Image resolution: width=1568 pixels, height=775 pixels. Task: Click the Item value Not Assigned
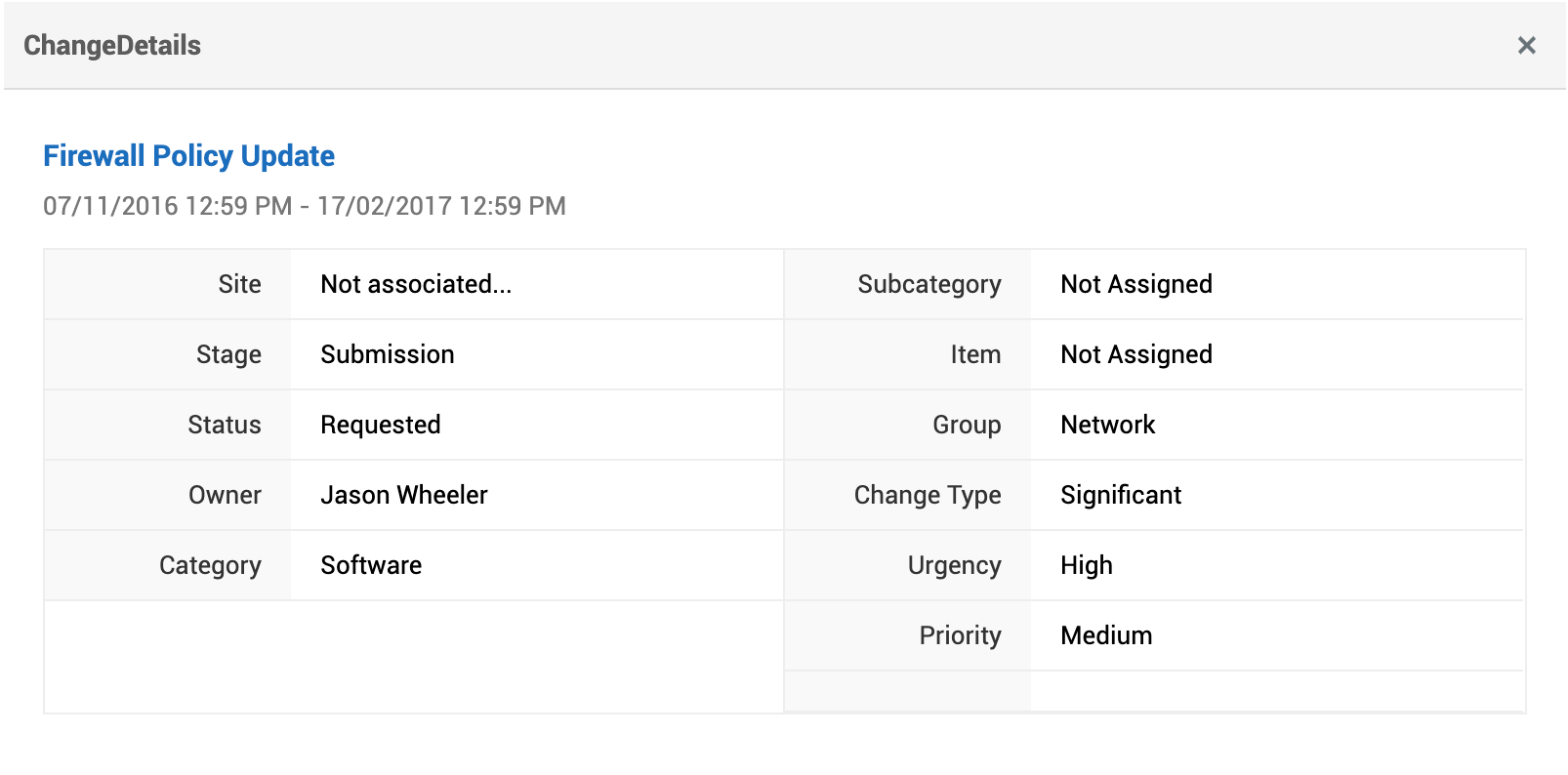(x=1136, y=354)
